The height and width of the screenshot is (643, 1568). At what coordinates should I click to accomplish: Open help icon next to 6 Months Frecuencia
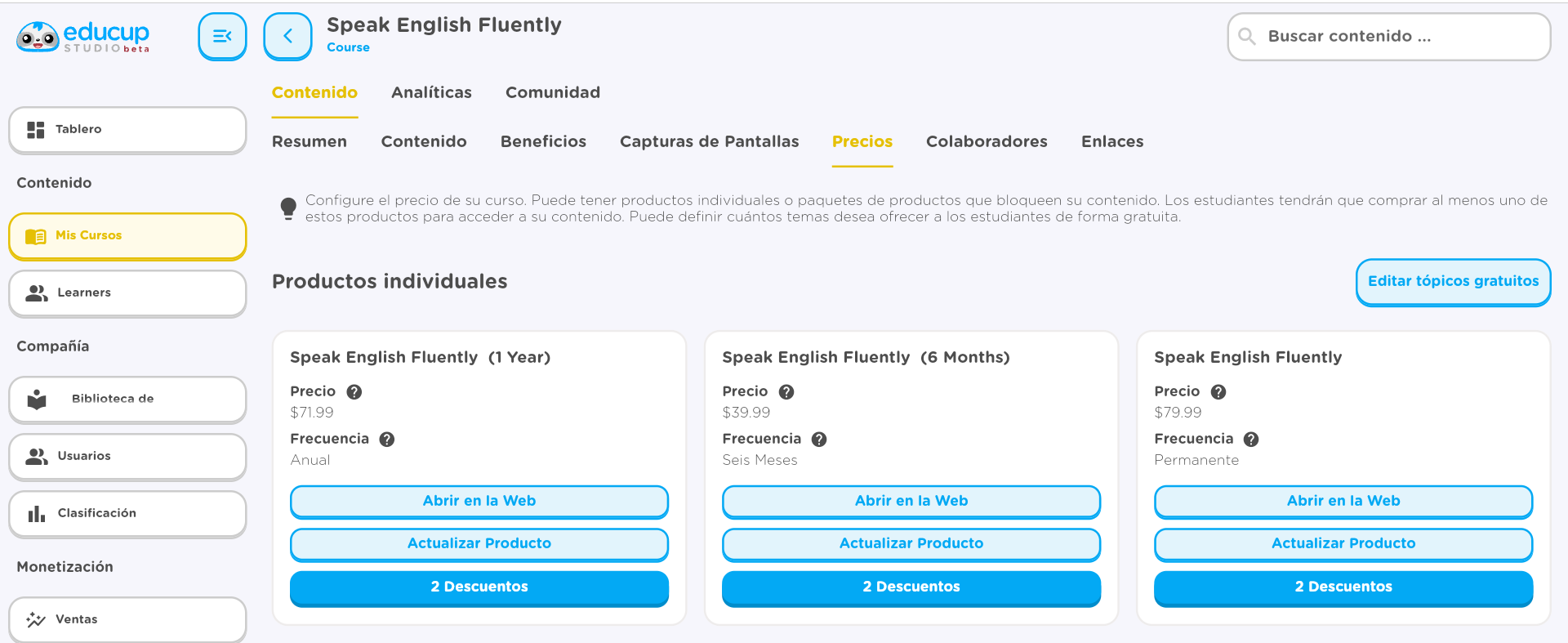pyautogui.click(x=819, y=439)
